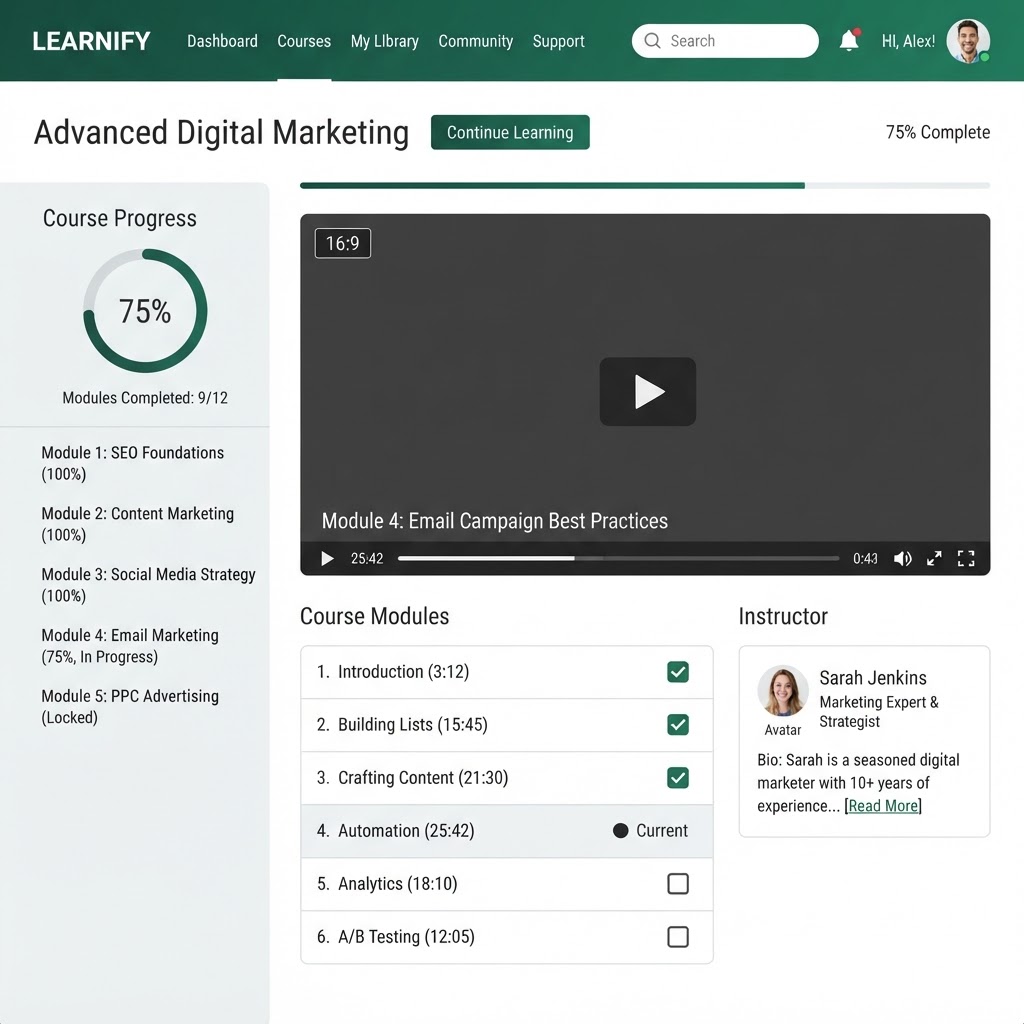Open the Read More bio link
This screenshot has height=1024, width=1024.
point(883,806)
